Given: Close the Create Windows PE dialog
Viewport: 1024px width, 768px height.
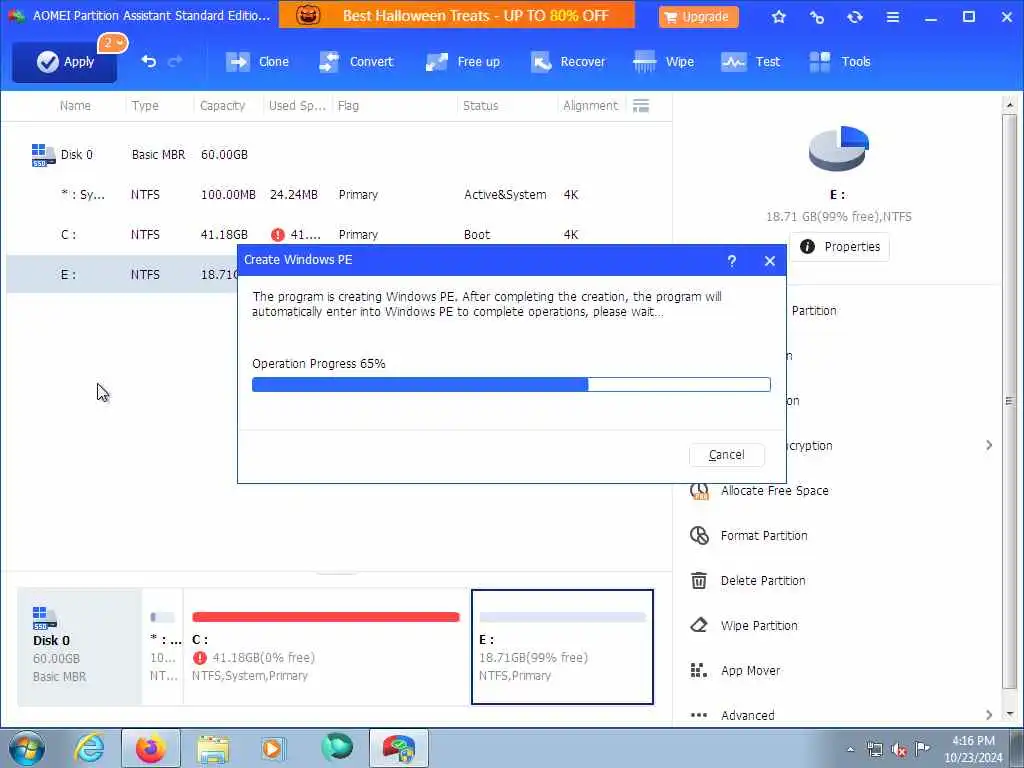Looking at the screenshot, I should tap(770, 261).
